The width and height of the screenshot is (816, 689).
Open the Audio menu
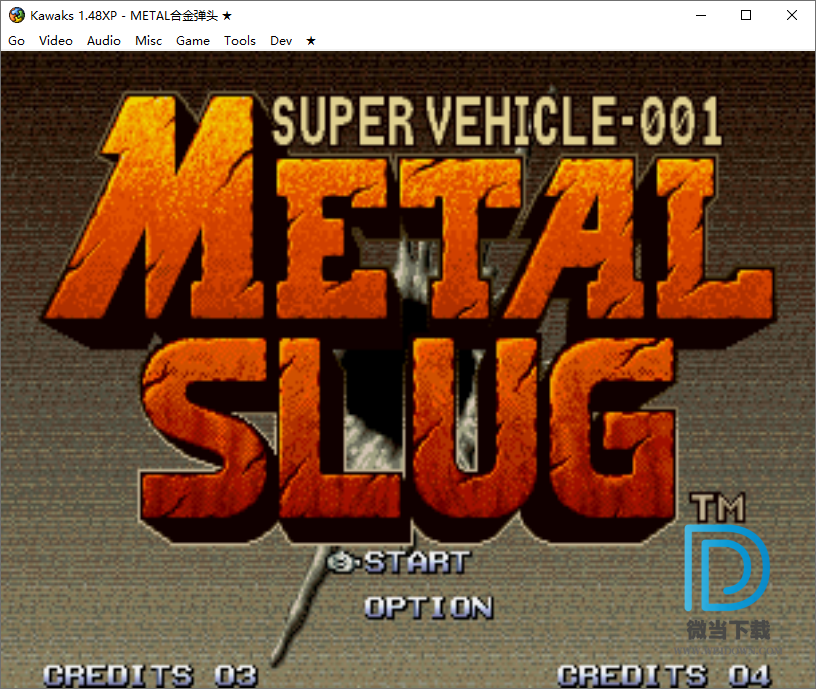tap(104, 41)
